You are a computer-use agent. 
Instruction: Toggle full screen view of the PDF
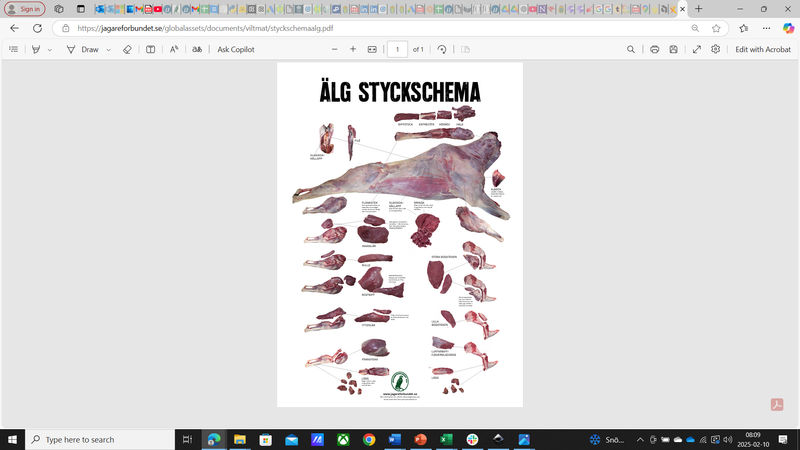coord(697,49)
